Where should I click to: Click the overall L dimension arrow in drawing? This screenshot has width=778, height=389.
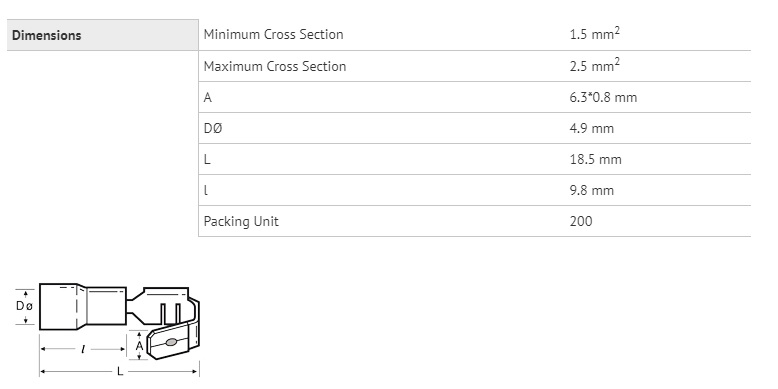coord(120,371)
